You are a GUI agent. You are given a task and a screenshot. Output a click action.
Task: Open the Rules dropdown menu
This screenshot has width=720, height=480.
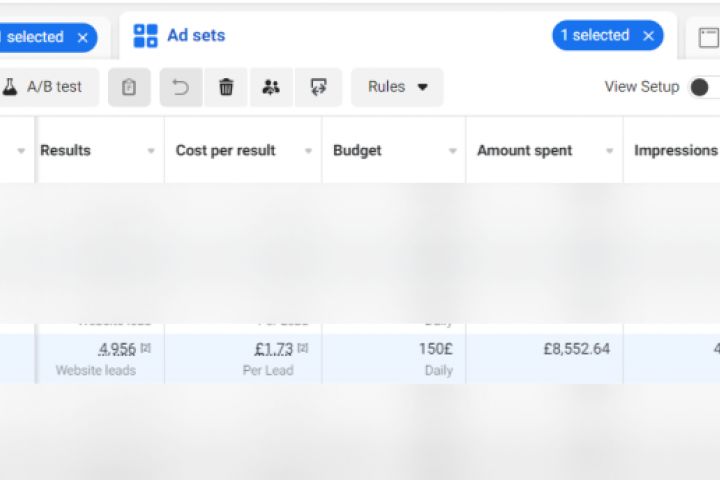(397, 87)
